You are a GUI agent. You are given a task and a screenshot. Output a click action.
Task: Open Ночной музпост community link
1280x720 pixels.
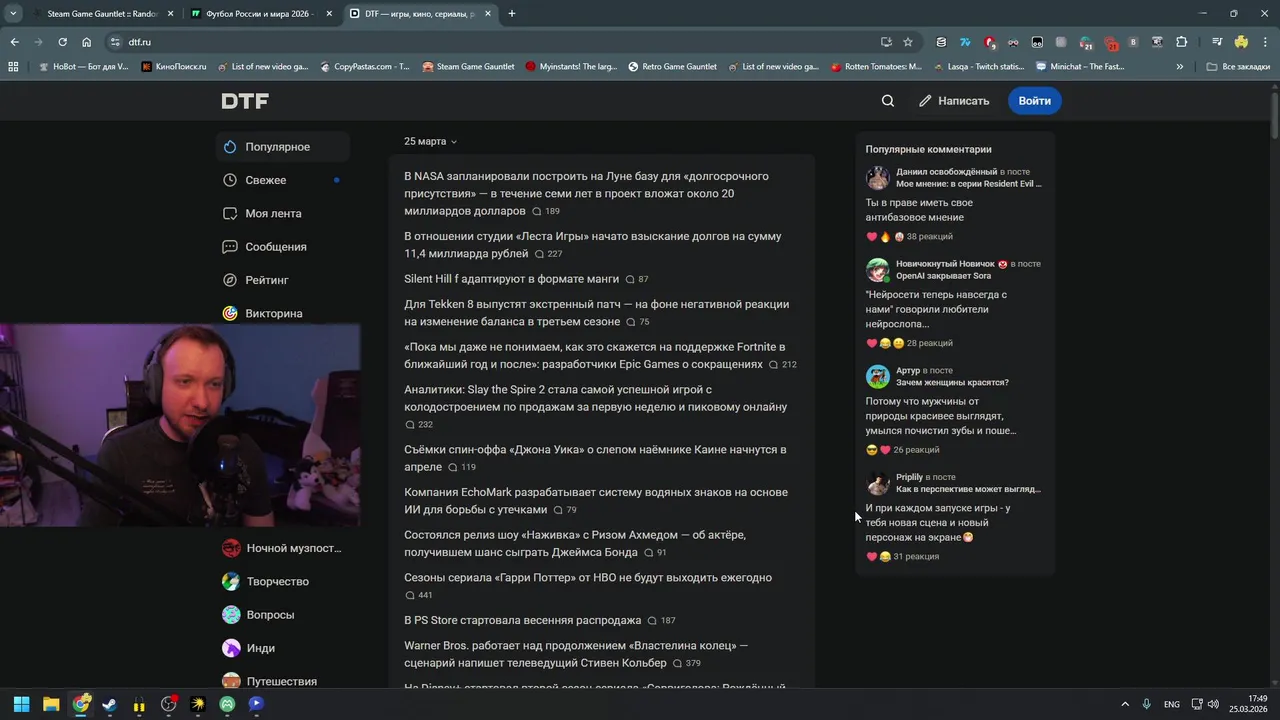point(282,548)
